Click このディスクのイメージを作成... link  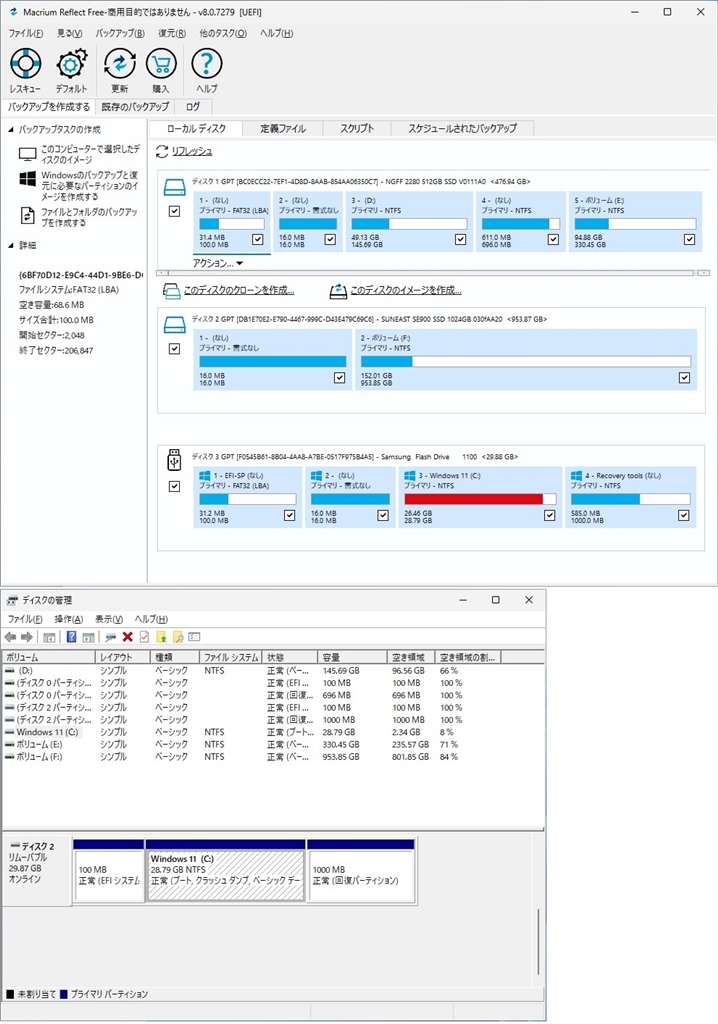pyautogui.click(x=406, y=291)
